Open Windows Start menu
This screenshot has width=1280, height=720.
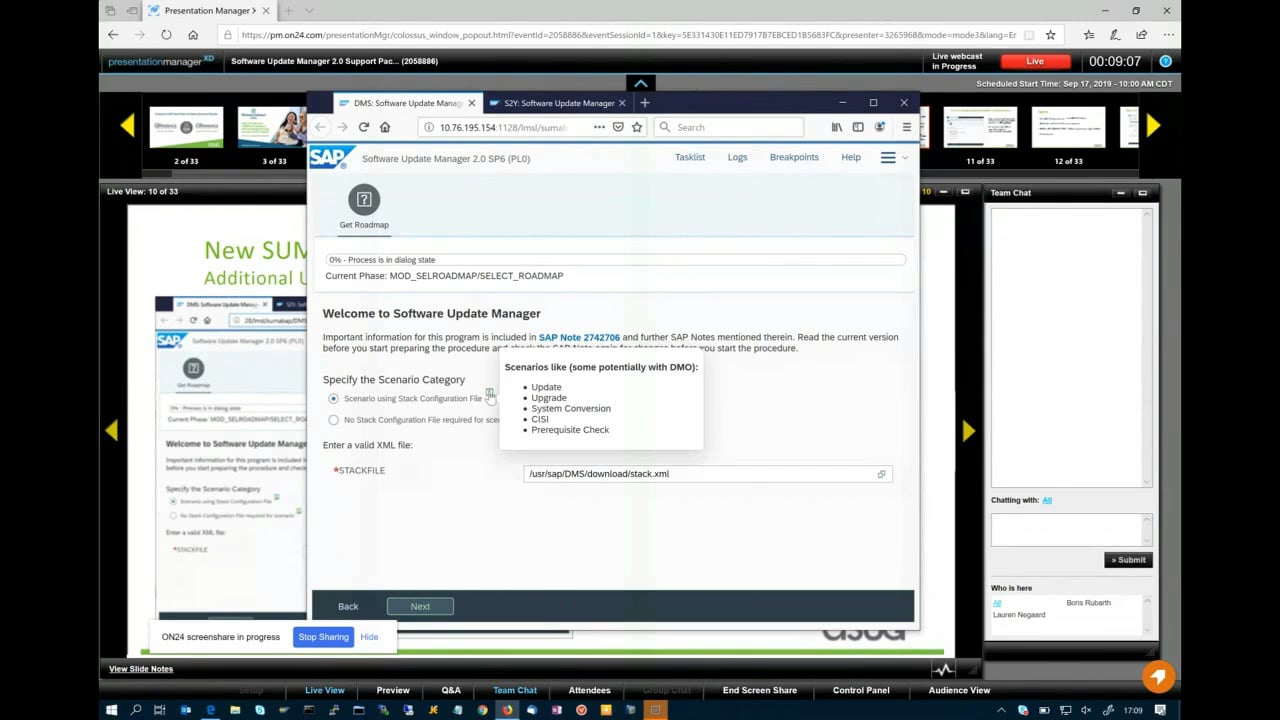point(112,710)
